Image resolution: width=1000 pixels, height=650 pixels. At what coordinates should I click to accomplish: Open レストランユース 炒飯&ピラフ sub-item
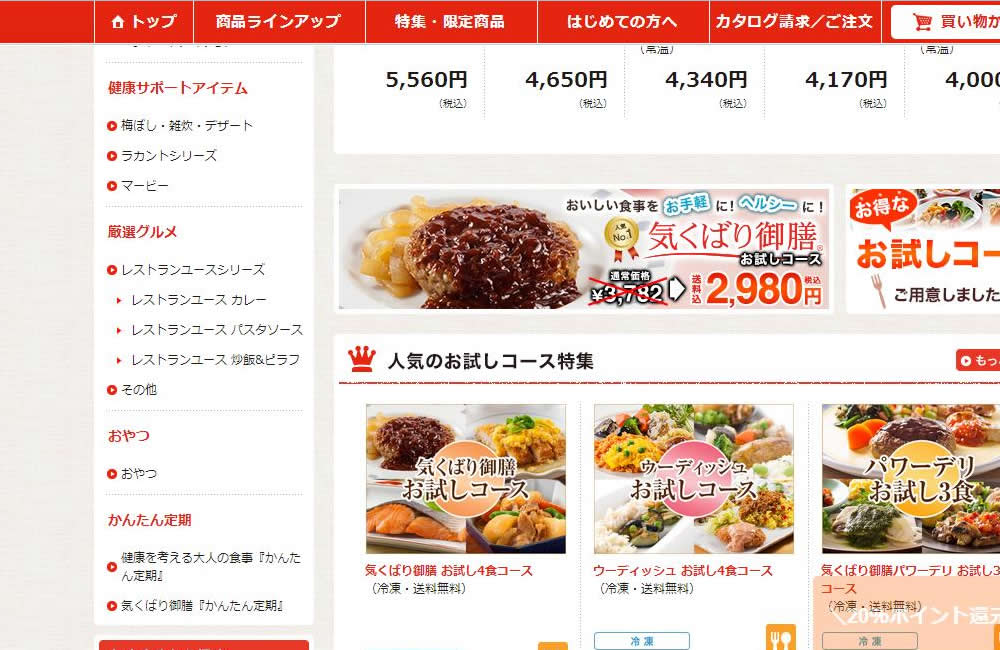[215, 360]
